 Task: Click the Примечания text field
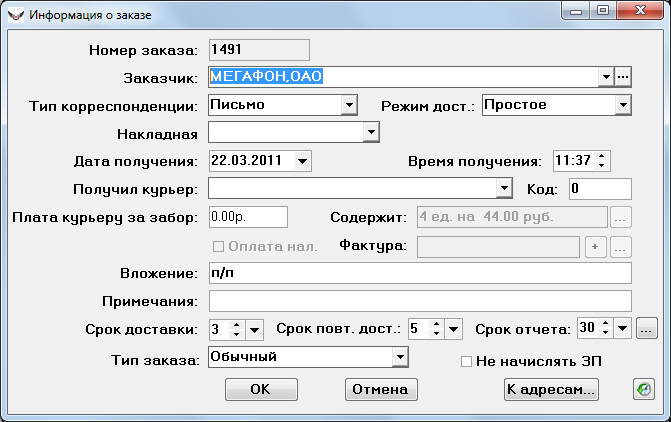pyautogui.click(x=420, y=301)
